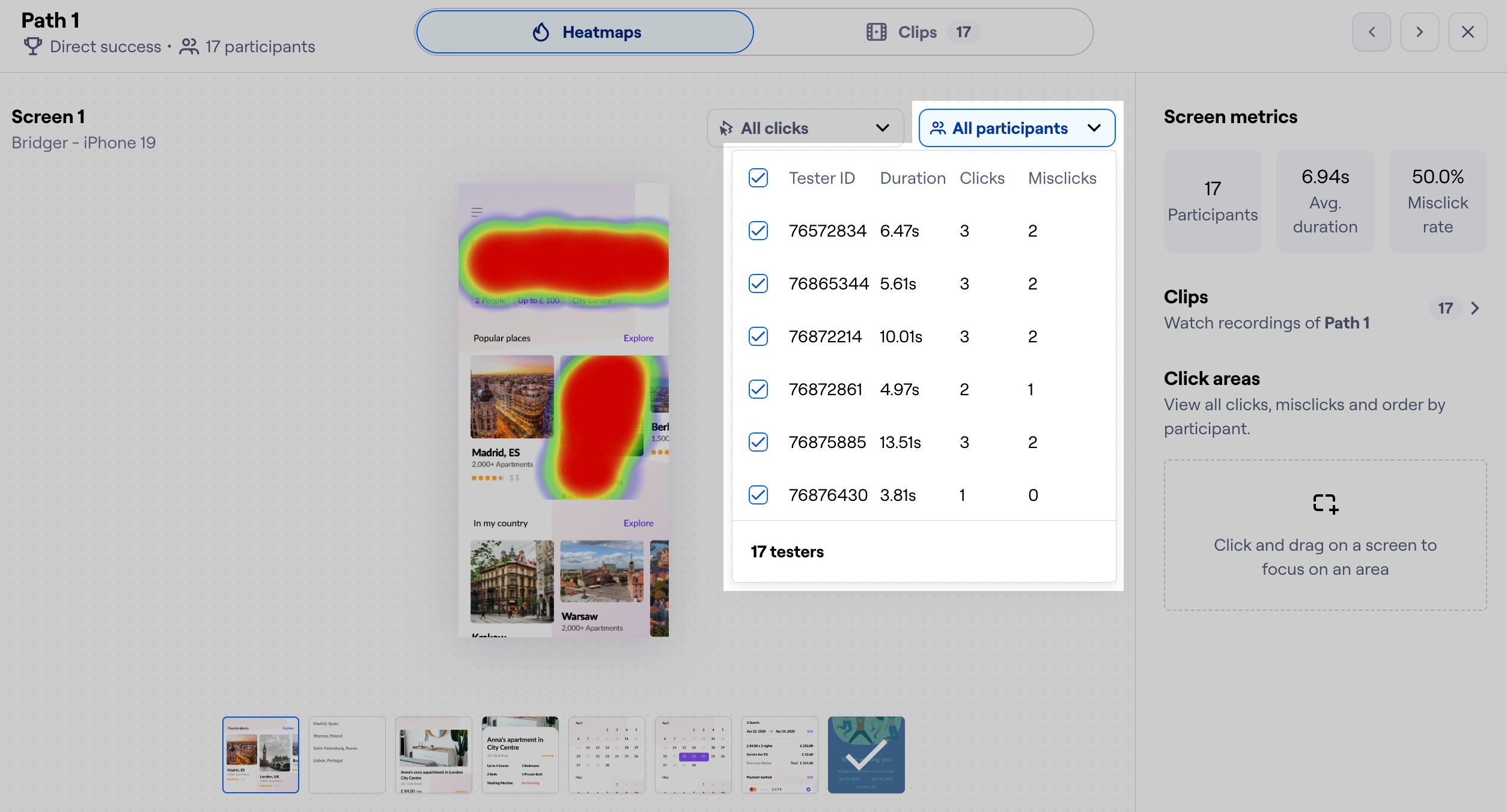Click the Krakow building image in prototype
1507x812 pixels.
tap(512, 581)
